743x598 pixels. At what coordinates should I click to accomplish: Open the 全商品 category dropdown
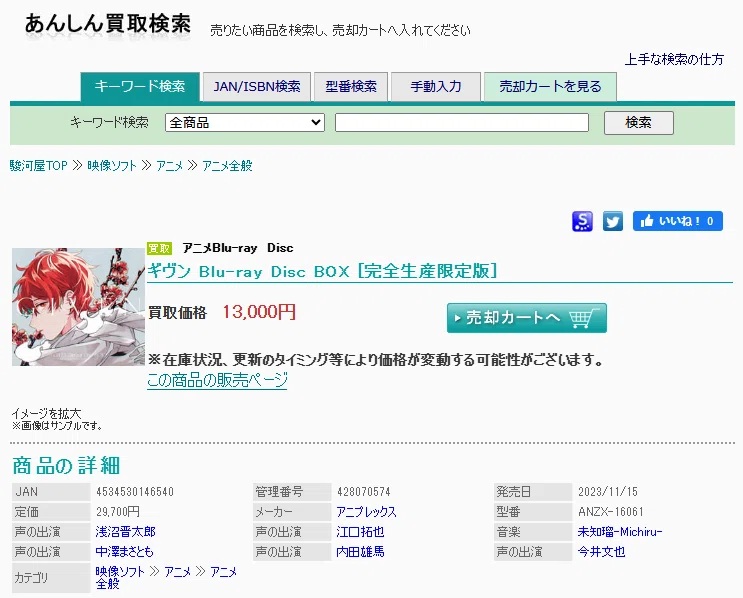245,123
